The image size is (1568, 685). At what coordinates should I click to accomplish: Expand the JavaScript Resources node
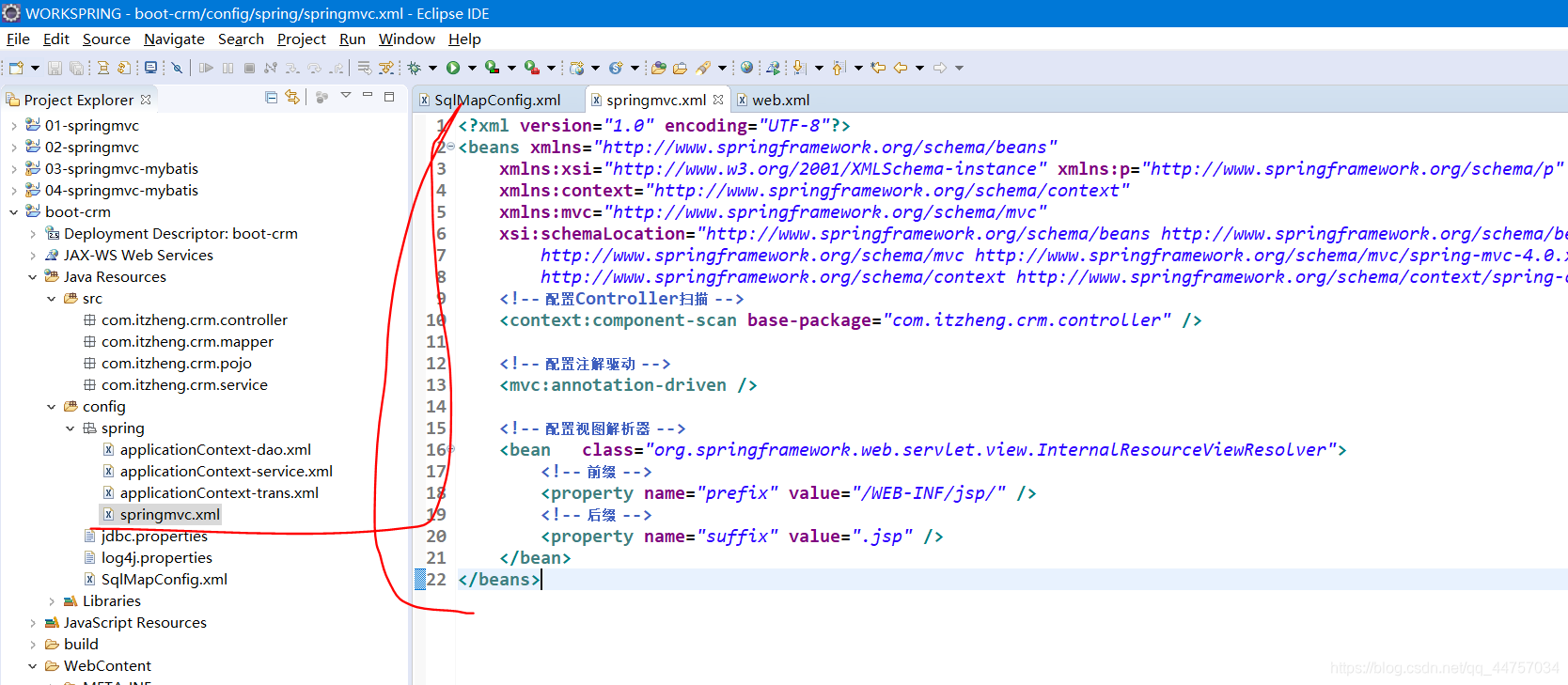point(33,623)
